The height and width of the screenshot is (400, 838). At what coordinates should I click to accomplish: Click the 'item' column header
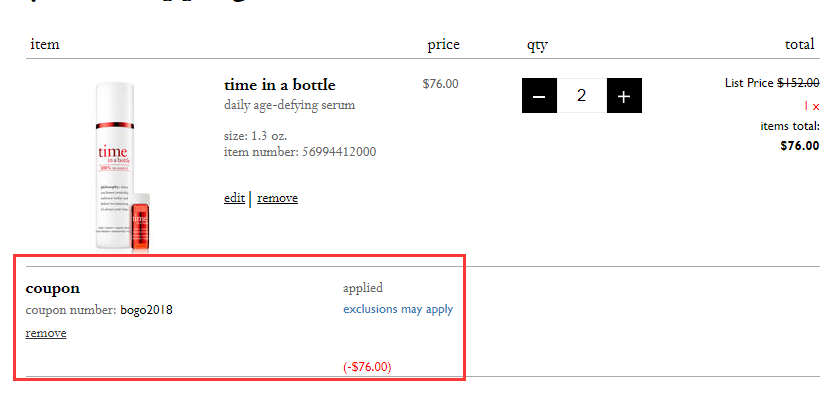45,44
